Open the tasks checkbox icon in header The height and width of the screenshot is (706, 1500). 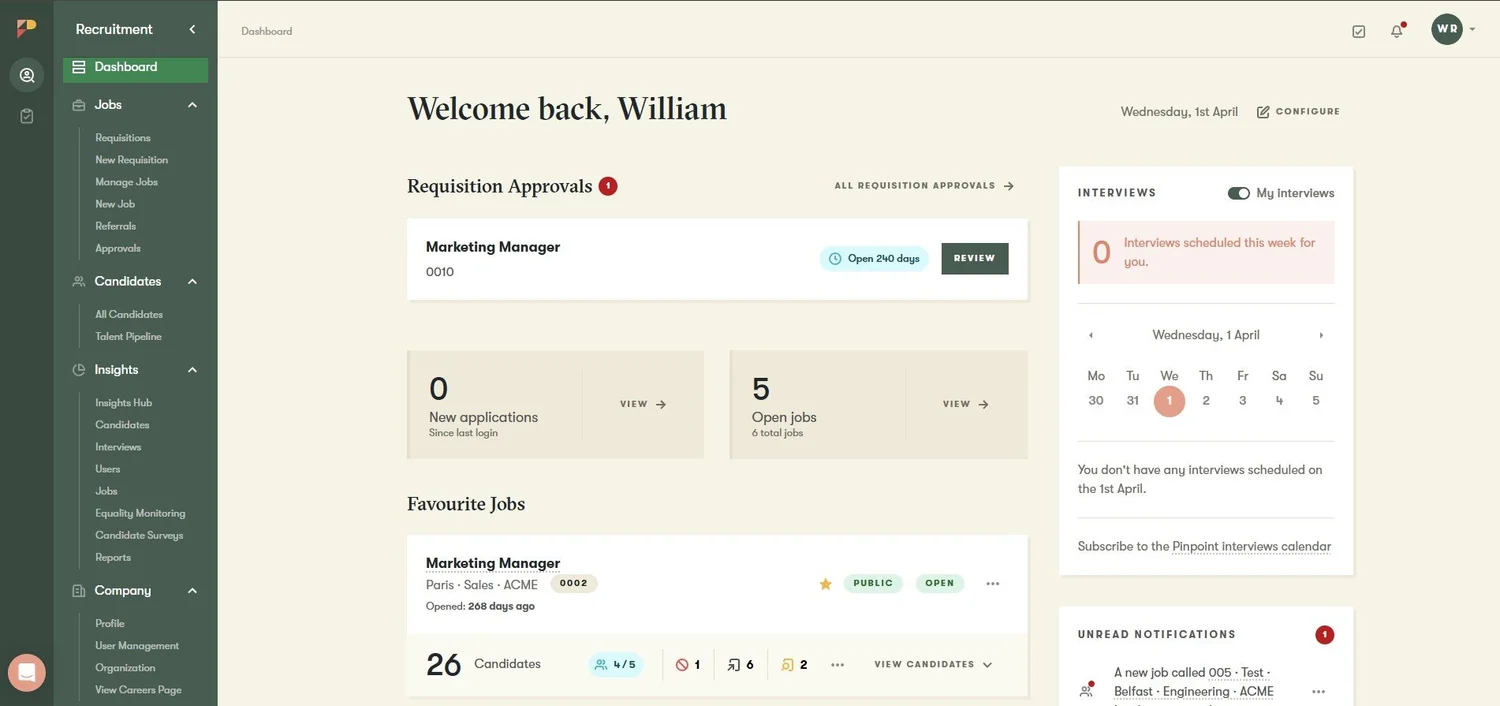(1358, 31)
